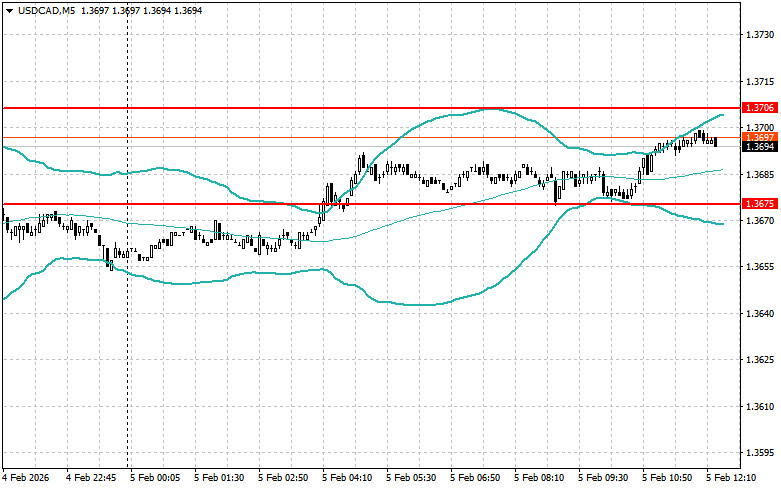
Task: Click the 4 Feb 2026 time label
Action: point(27,478)
